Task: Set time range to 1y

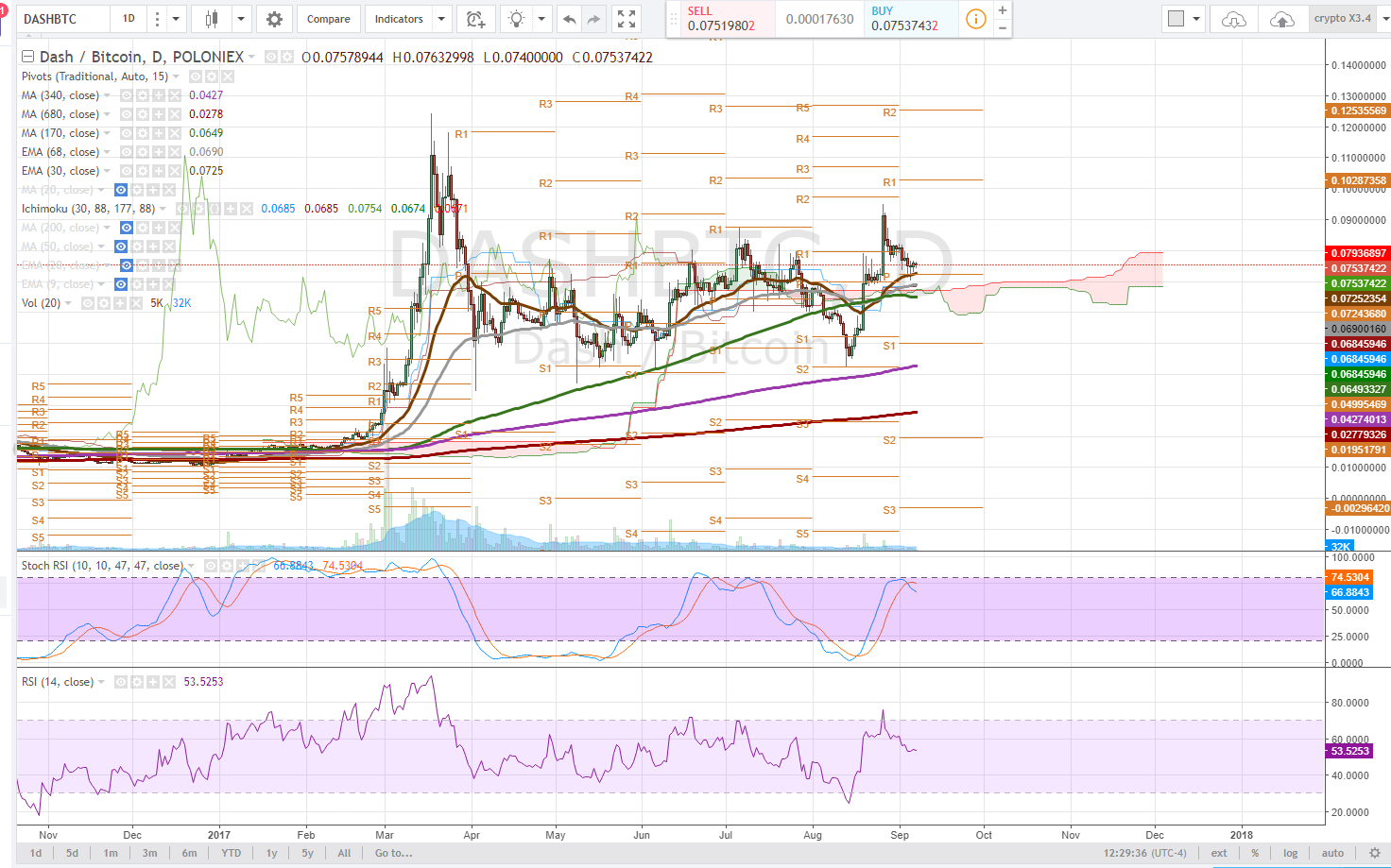Action: [x=271, y=853]
